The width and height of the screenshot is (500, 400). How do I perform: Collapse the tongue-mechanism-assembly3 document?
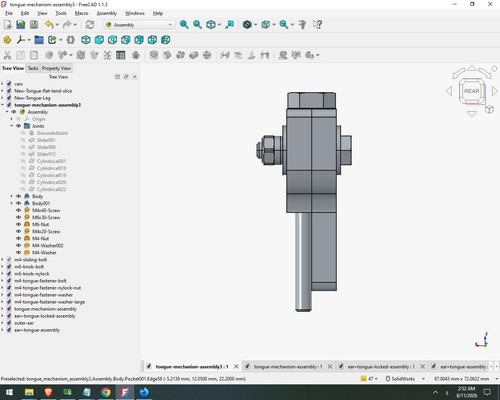pyautogui.click(x=2, y=105)
